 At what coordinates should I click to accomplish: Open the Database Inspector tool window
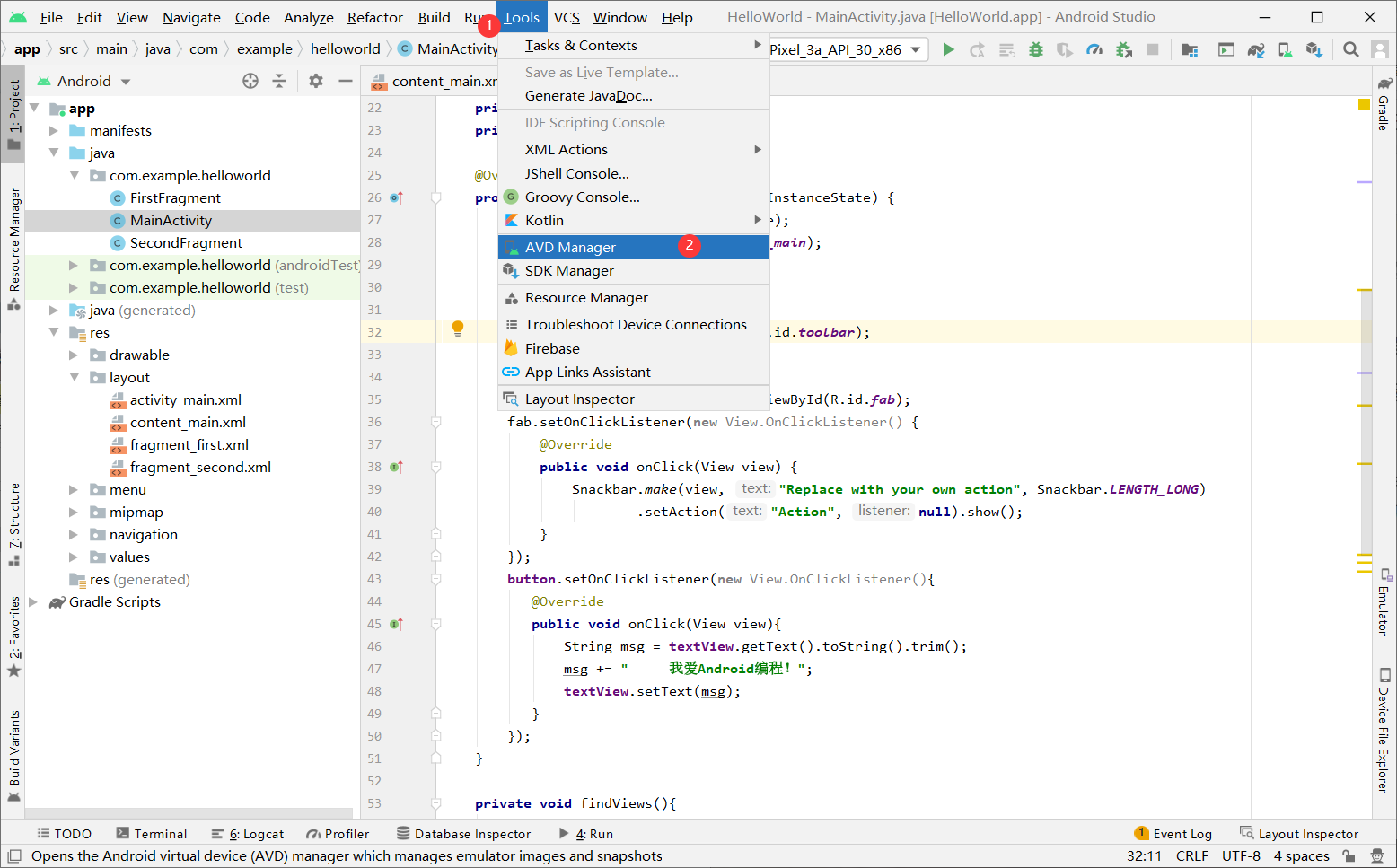464,834
